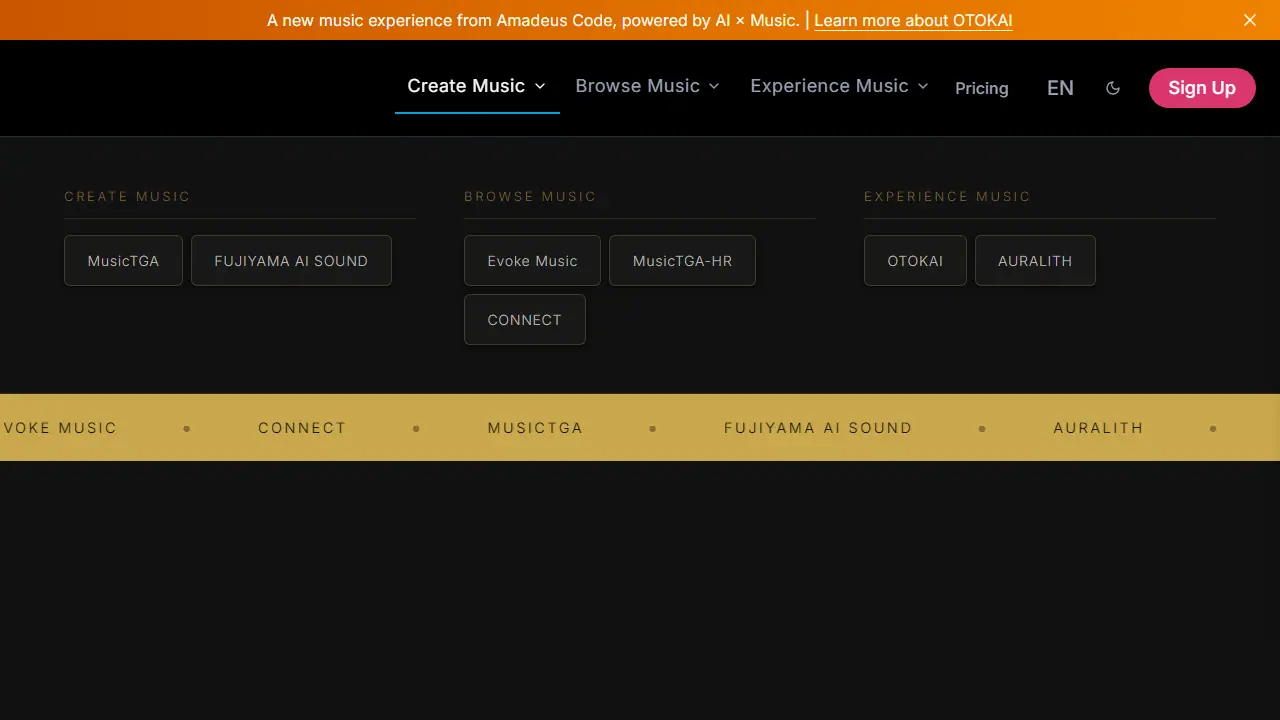
Task: Open AURALITH under Experience Music
Action: point(1035,261)
